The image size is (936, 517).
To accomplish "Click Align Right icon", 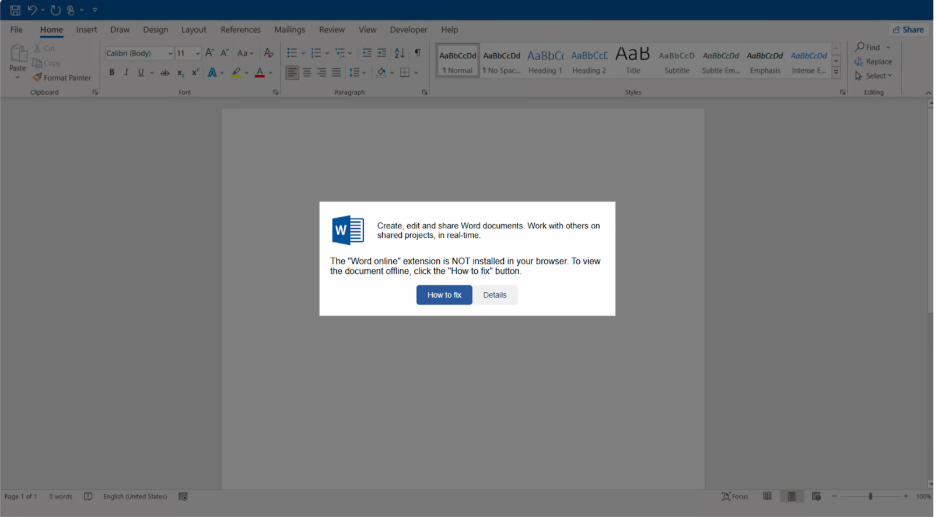I will (x=322, y=73).
